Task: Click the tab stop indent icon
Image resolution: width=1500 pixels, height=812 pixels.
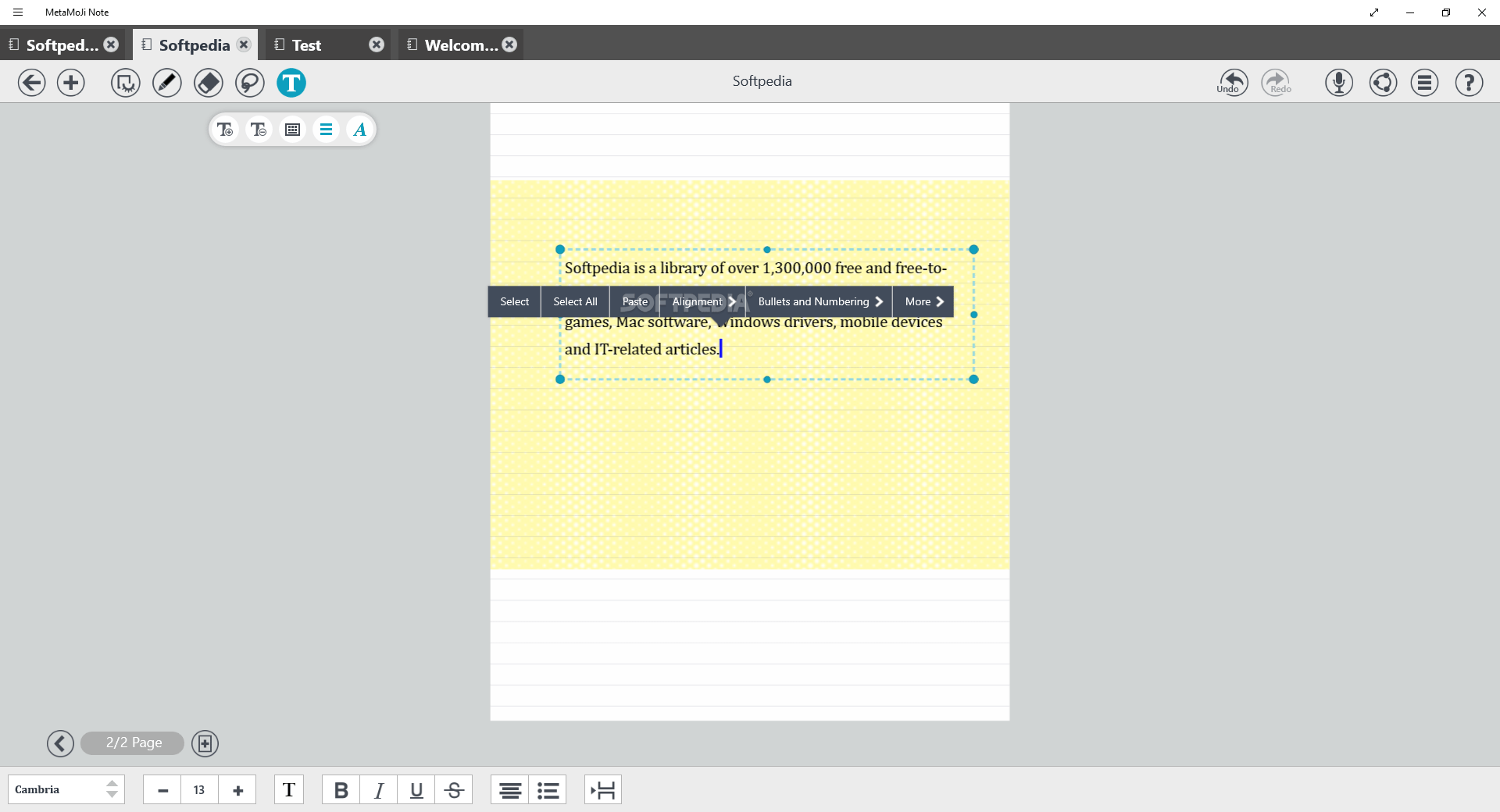Action: [603, 790]
